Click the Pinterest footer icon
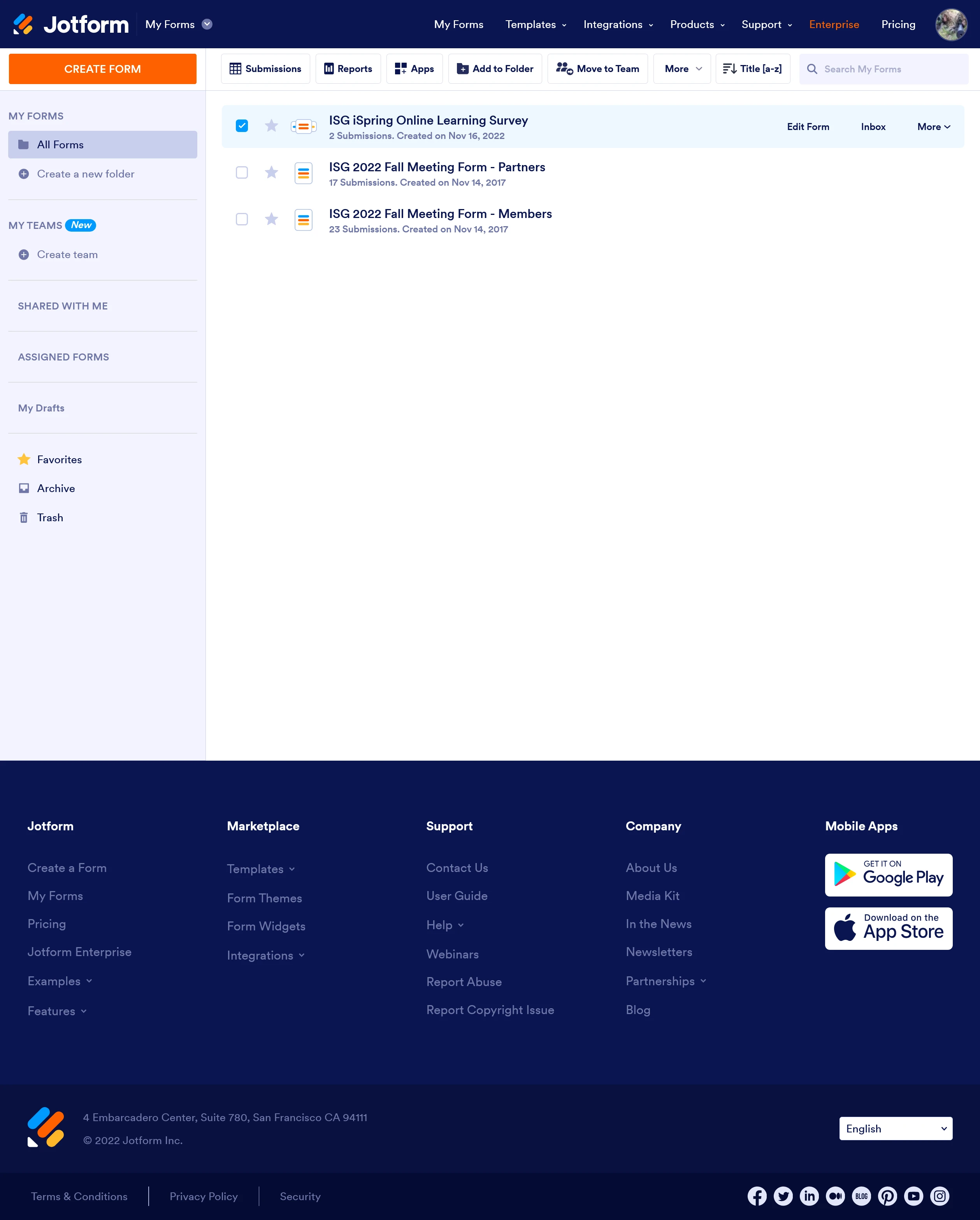The width and height of the screenshot is (980, 1220). tap(887, 1195)
